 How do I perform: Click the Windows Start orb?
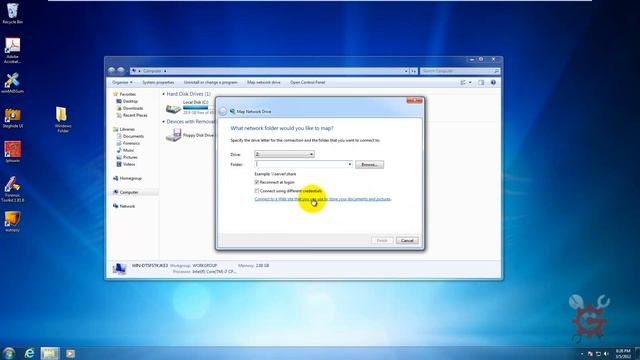pos(8,353)
